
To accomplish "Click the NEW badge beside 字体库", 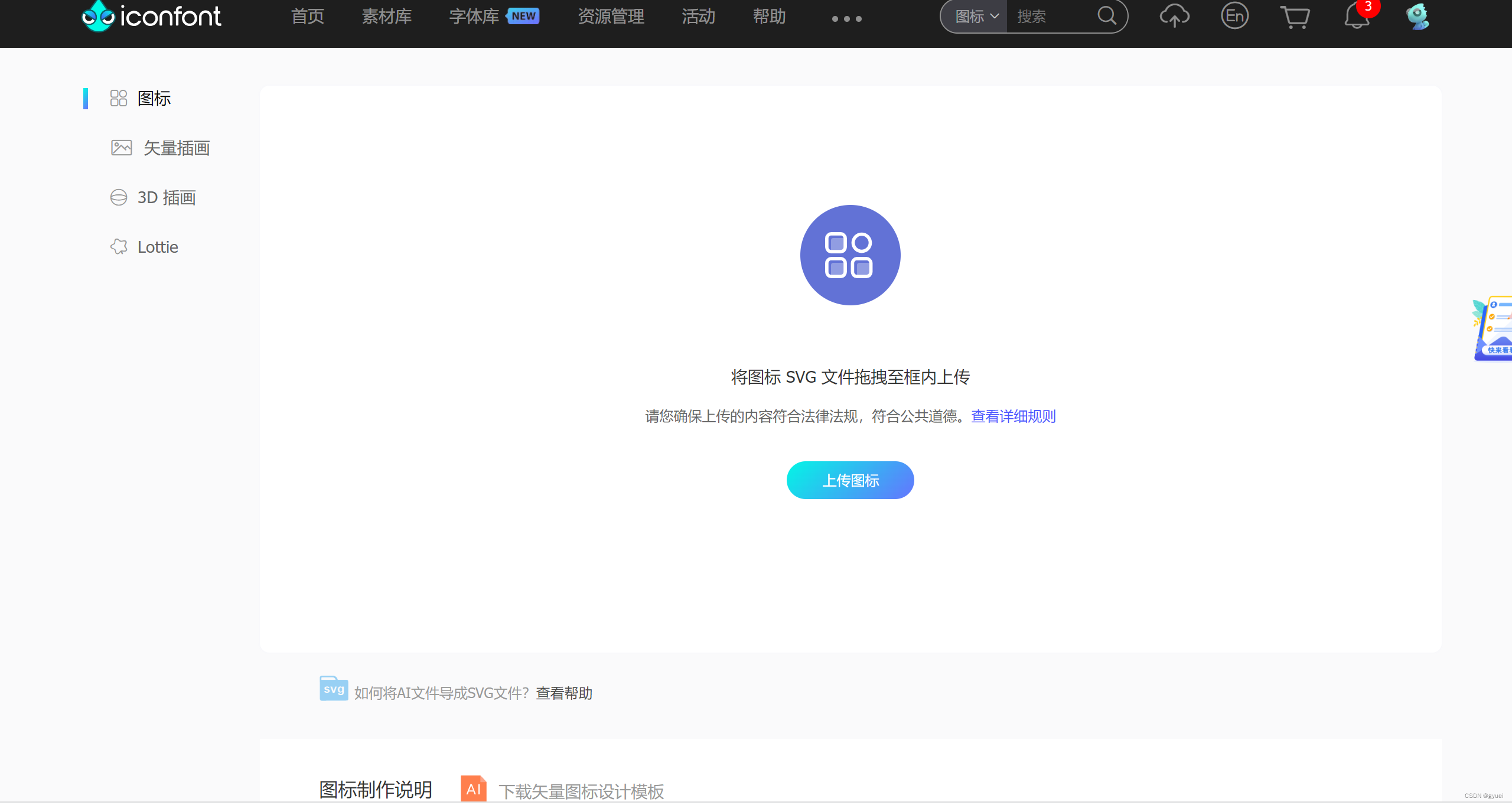I will (523, 16).
